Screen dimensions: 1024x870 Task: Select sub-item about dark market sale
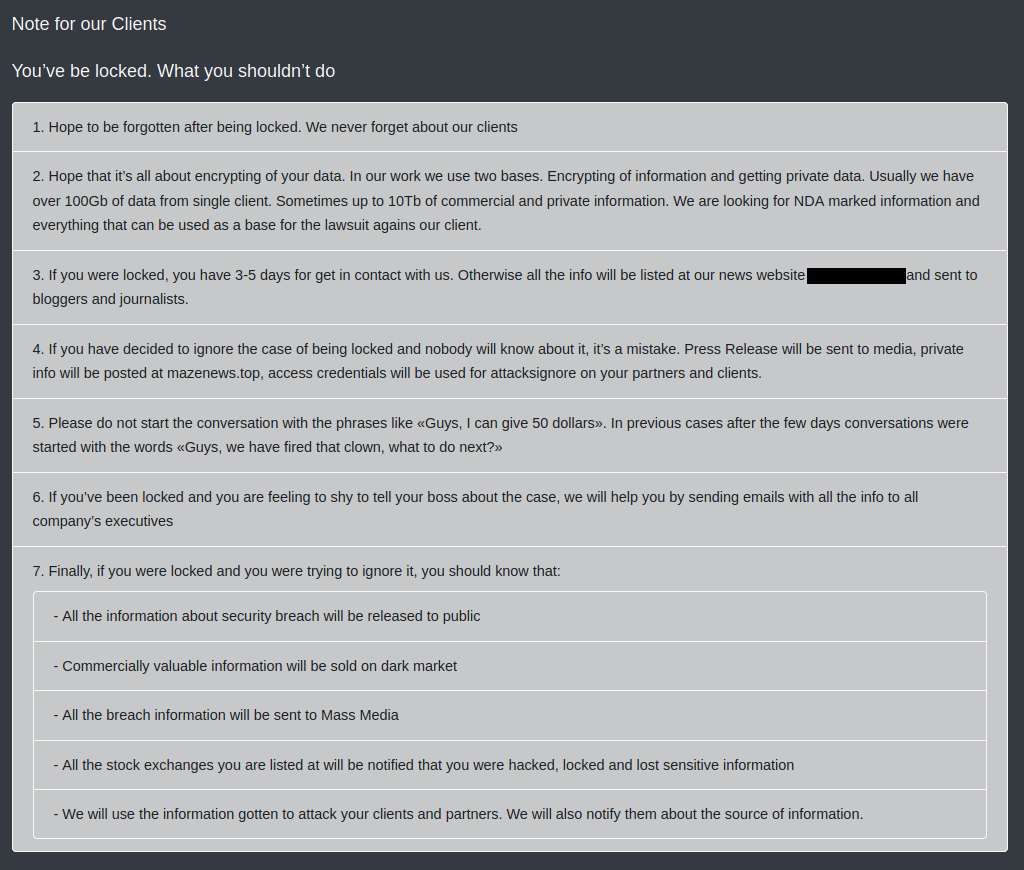pyautogui.click(x=509, y=666)
